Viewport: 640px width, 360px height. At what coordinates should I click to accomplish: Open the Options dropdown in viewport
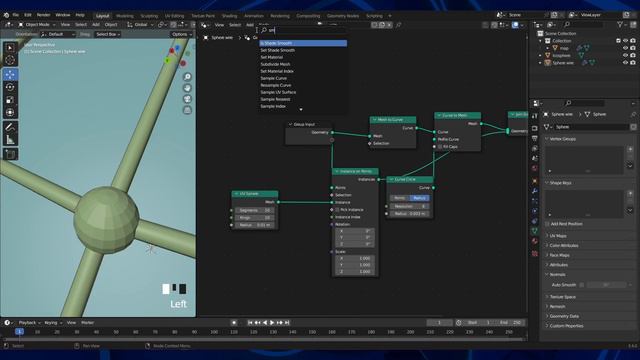point(181,34)
